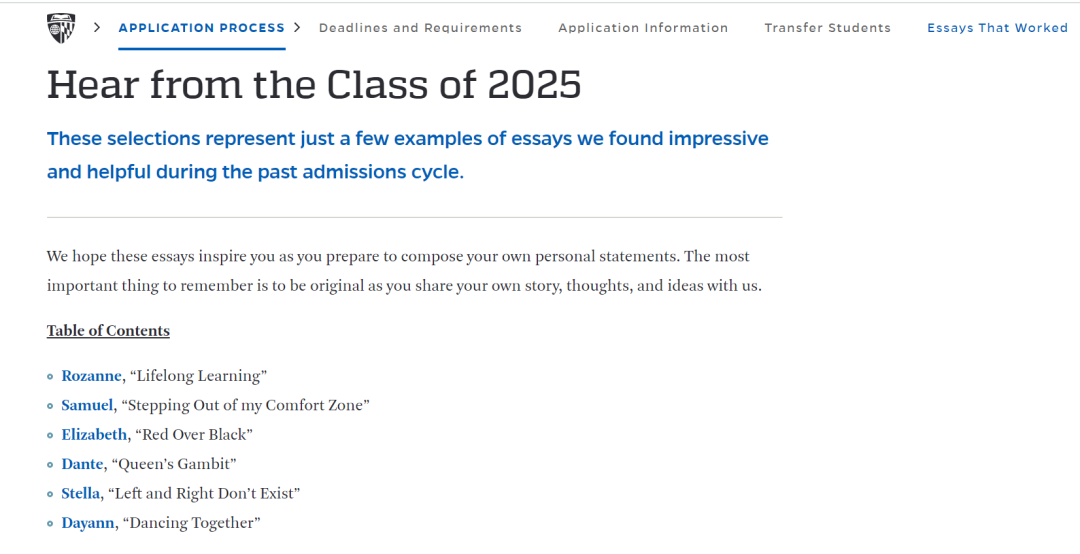Open the Application Information nav item
1080x554 pixels.
pyautogui.click(x=643, y=28)
